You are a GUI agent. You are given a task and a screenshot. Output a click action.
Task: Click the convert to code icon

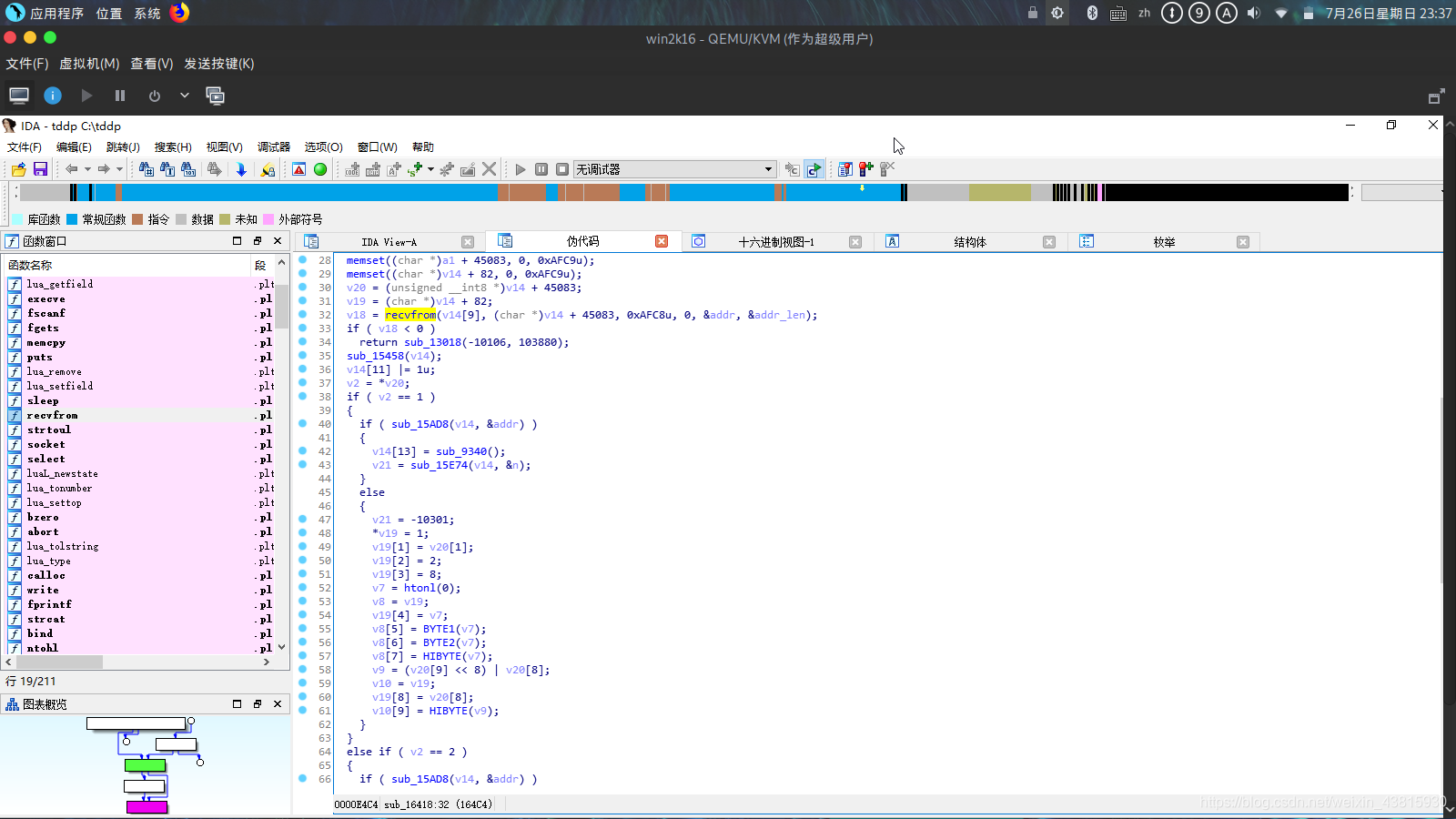tap(352, 169)
